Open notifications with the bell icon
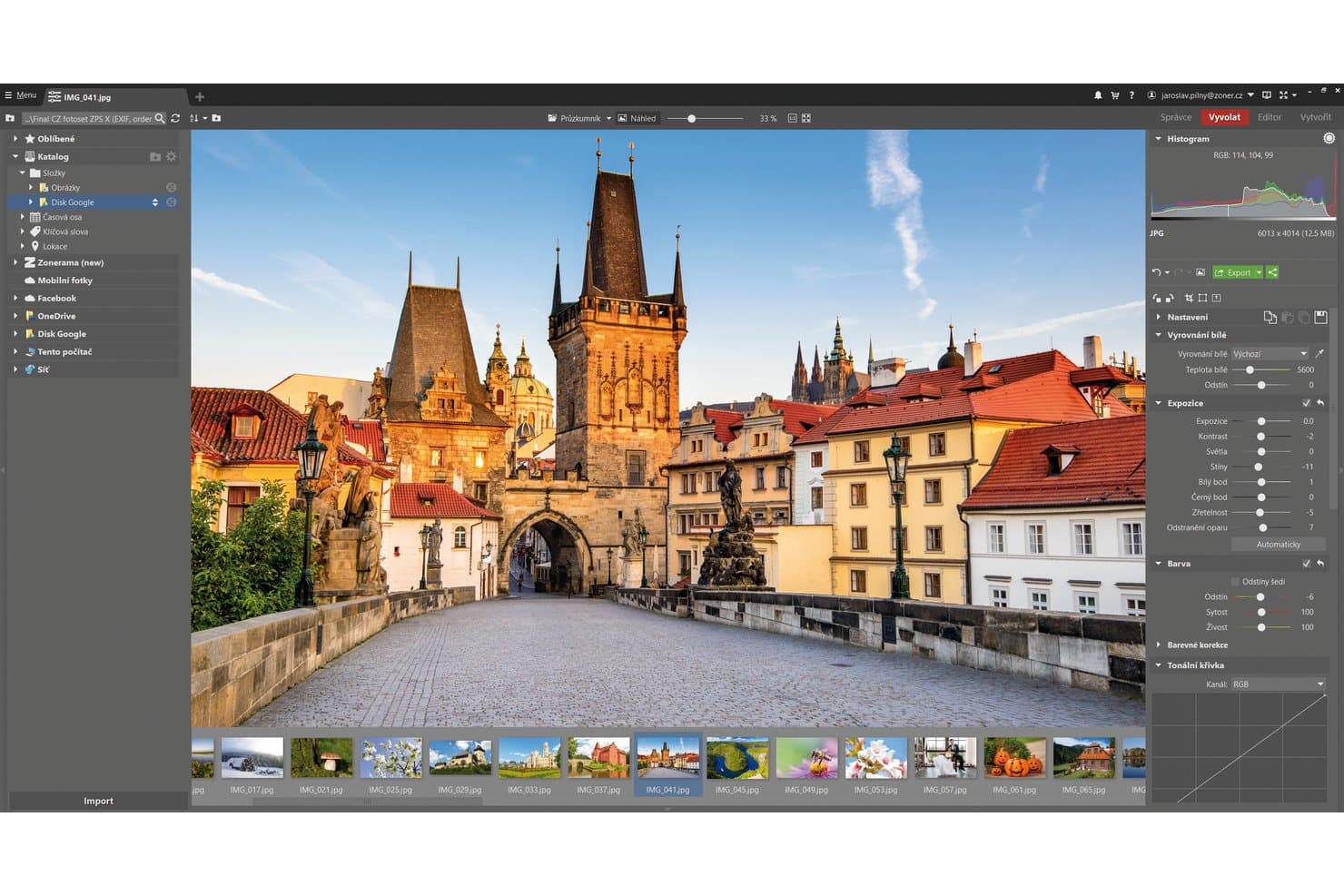 coord(1098,95)
